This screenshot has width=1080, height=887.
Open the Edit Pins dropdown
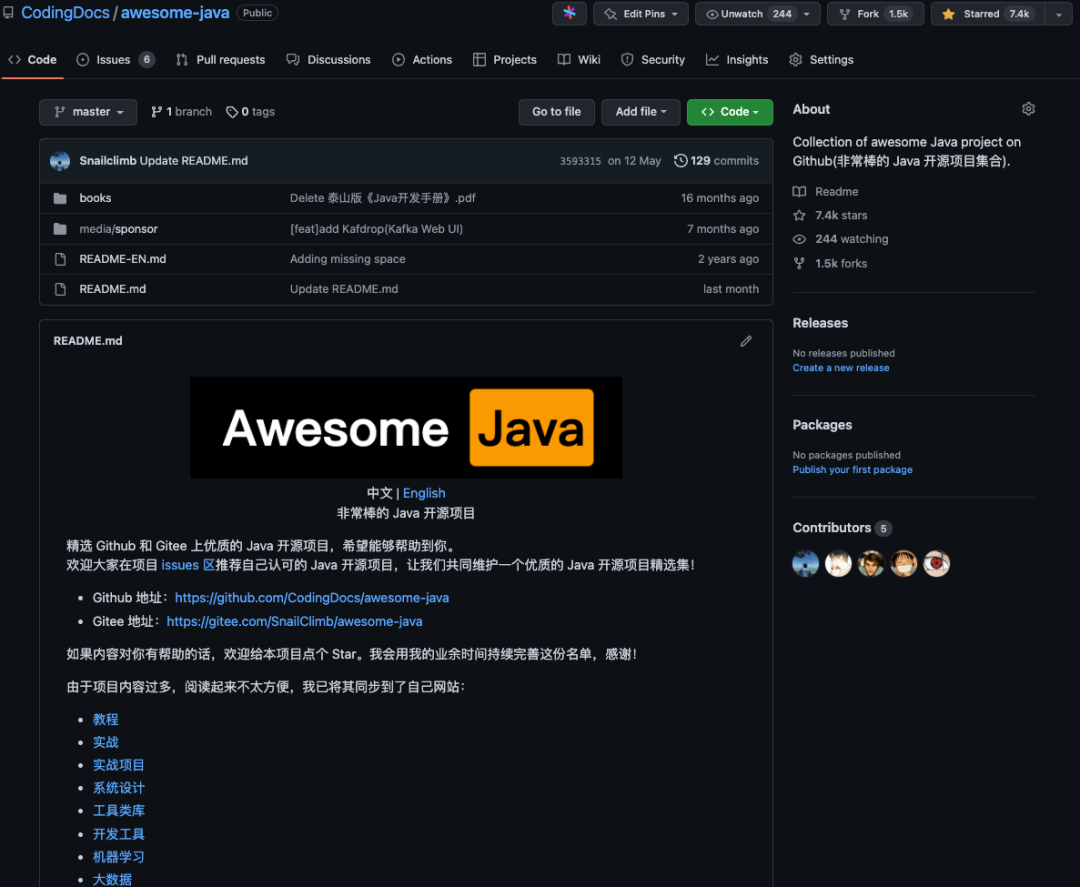point(641,14)
